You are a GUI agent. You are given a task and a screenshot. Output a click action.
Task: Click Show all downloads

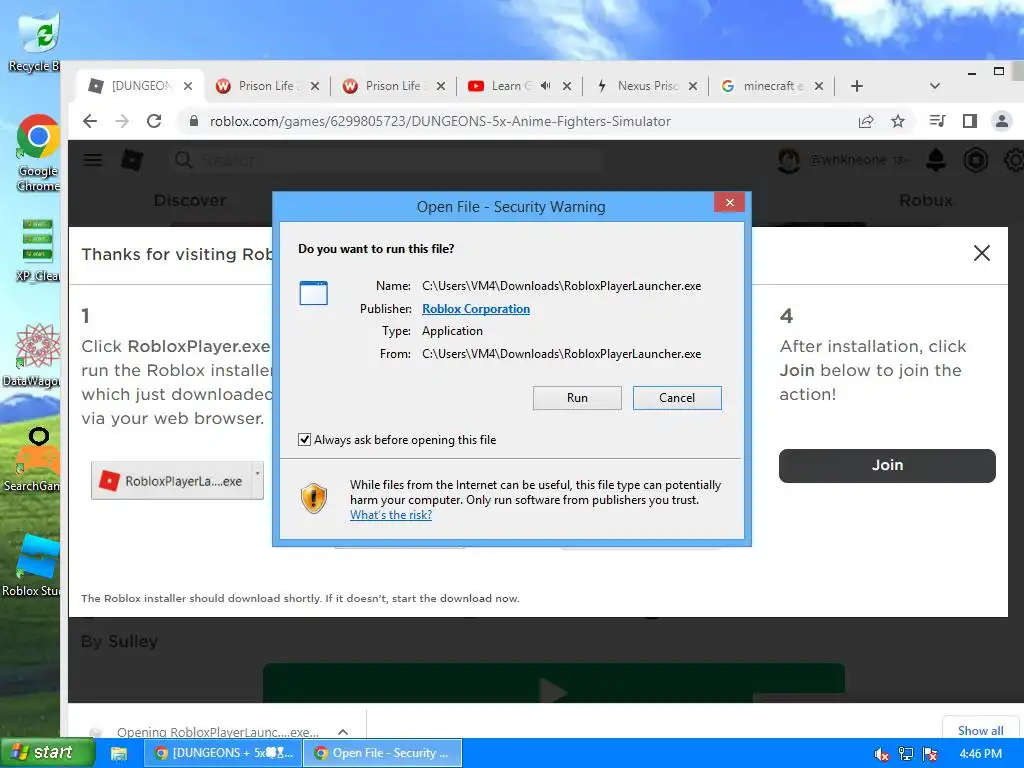(x=980, y=731)
